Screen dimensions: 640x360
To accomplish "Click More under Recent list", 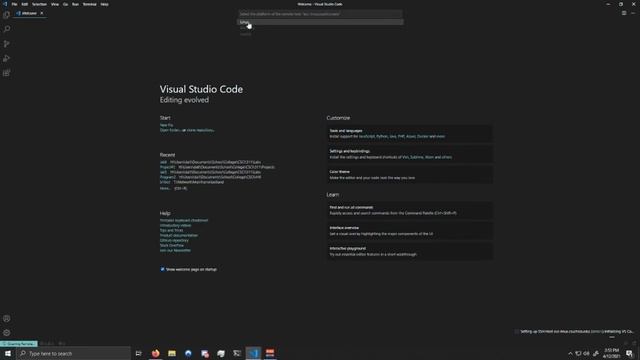I will pyautogui.click(x=165, y=188).
